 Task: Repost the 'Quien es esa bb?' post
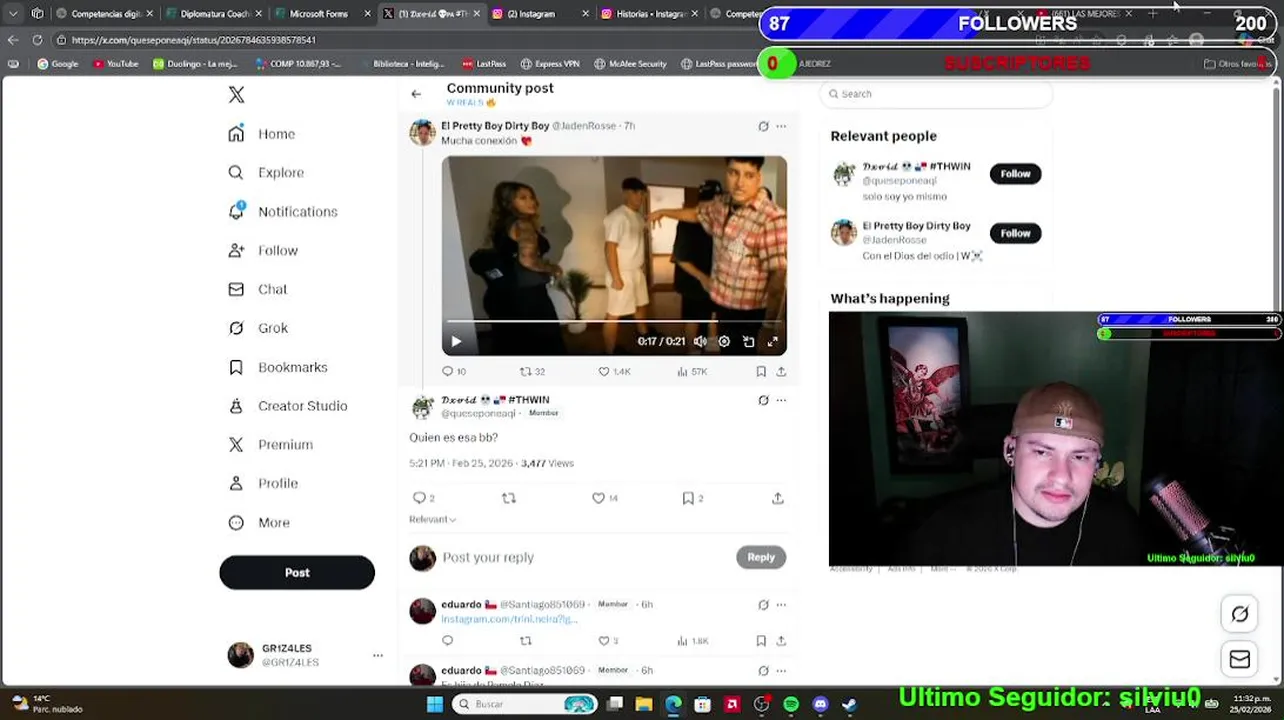point(509,498)
